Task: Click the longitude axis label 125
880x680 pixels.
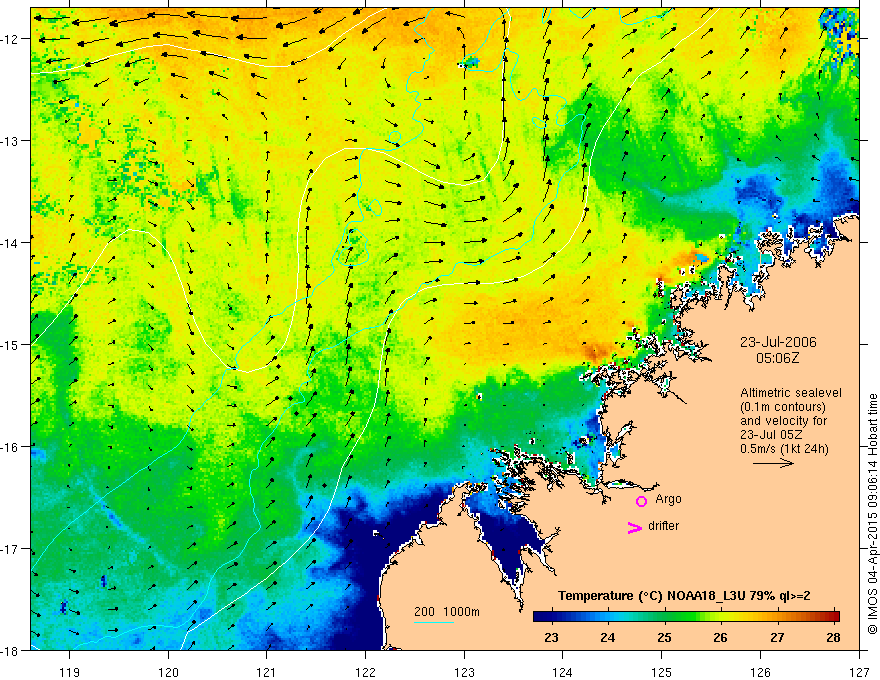Action: (x=662, y=672)
